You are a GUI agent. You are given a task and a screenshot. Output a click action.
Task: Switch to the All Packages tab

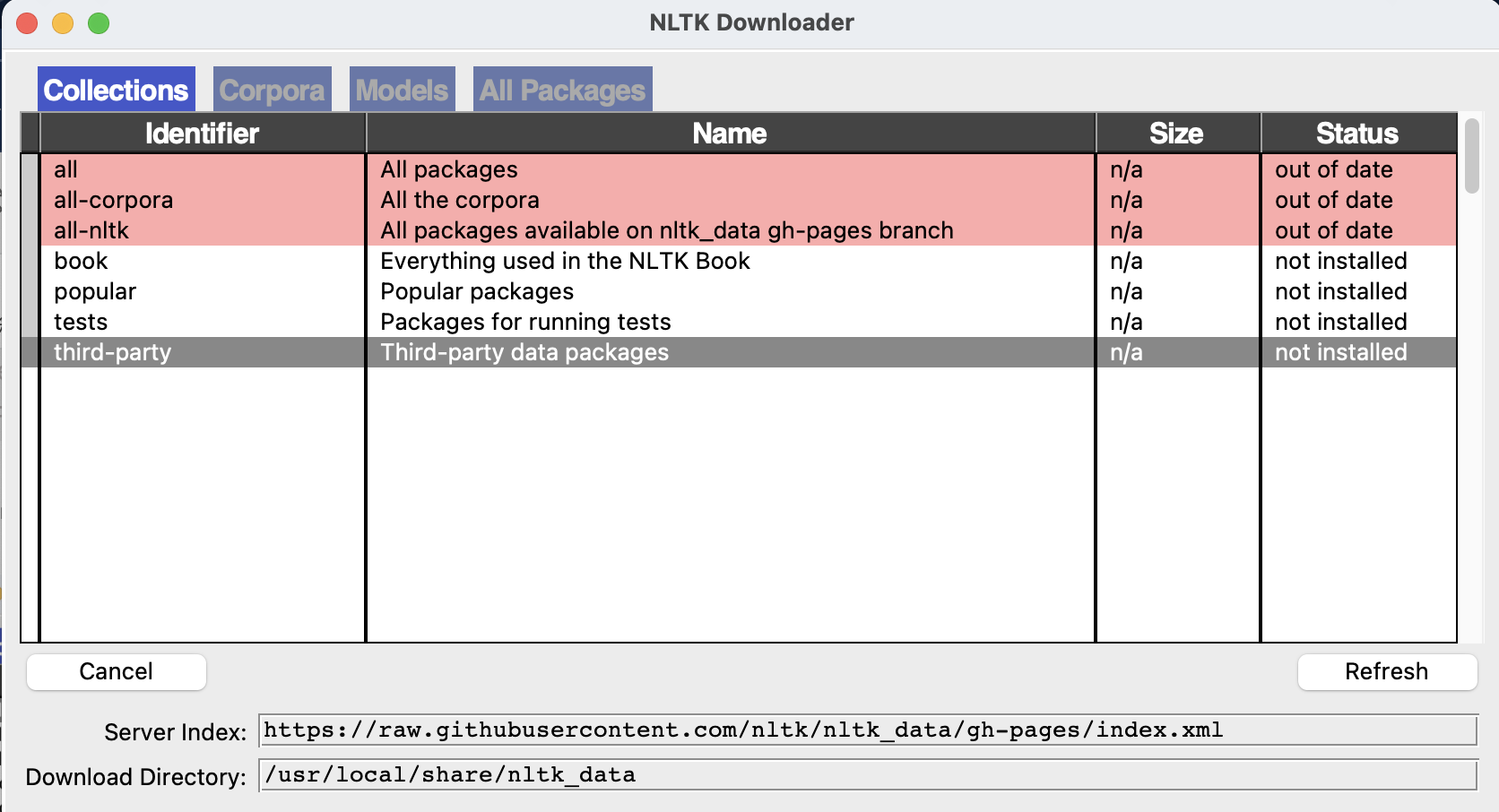562,90
